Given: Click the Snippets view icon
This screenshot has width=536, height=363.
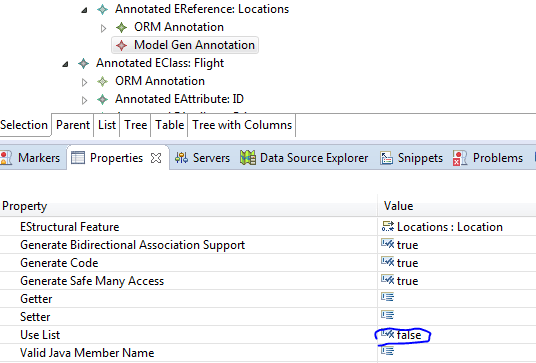Looking at the screenshot, I should point(386,158).
